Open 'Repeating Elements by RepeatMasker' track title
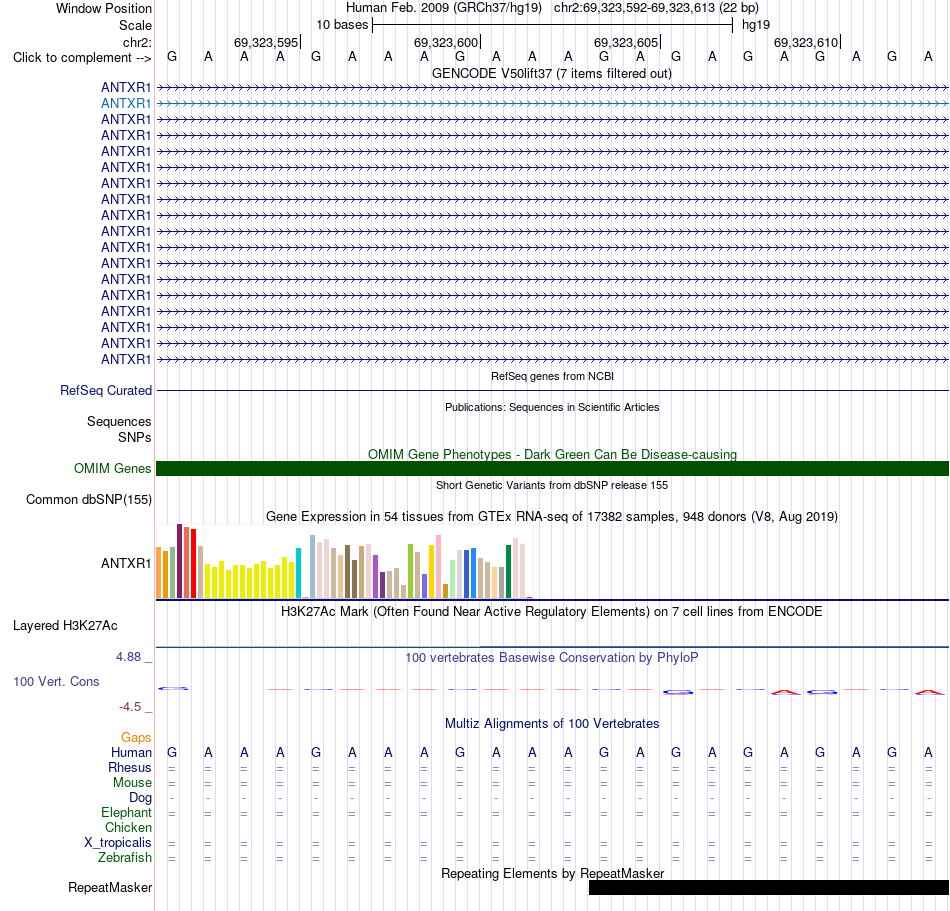The height and width of the screenshot is (911, 950). (552, 873)
